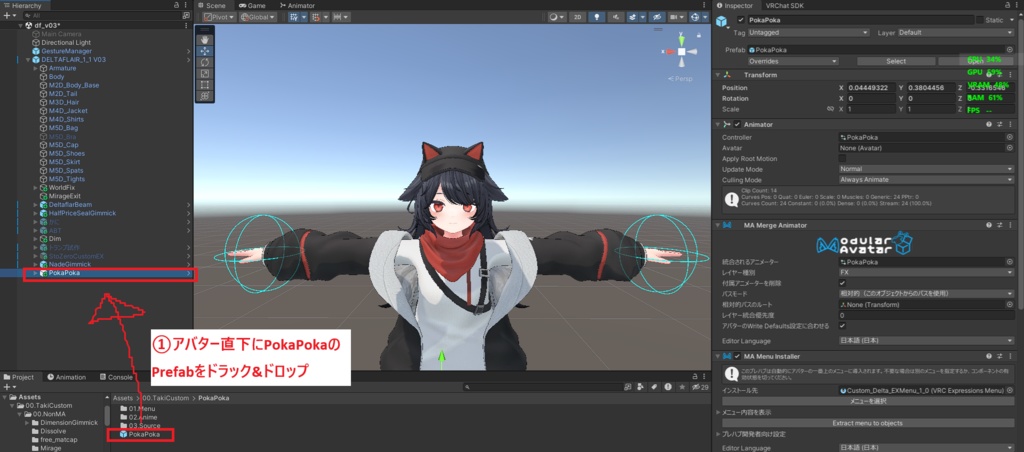This screenshot has height=452, width=1024.
Task: Expand メニュー内容を表示 foldout
Action: pyautogui.click(x=718, y=412)
